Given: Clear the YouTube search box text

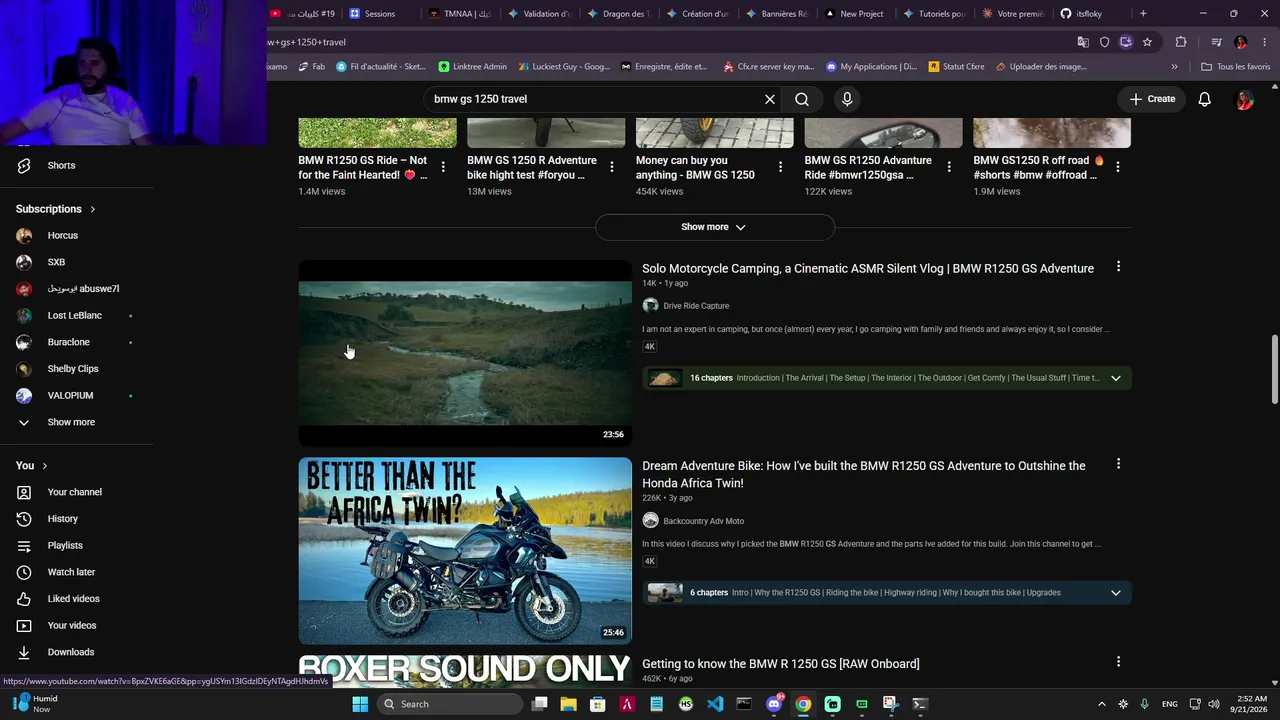Looking at the screenshot, I should coord(770,99).
